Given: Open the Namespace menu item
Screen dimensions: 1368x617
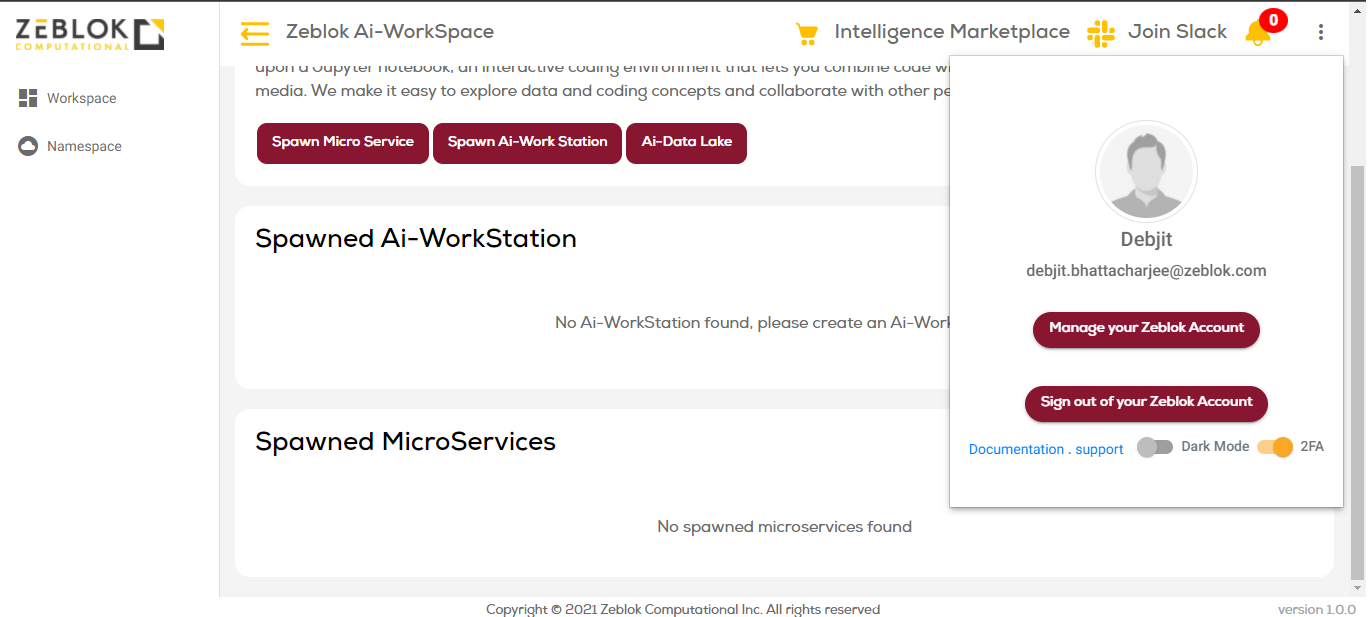Looking at the screenshot, I should [84, 146].
